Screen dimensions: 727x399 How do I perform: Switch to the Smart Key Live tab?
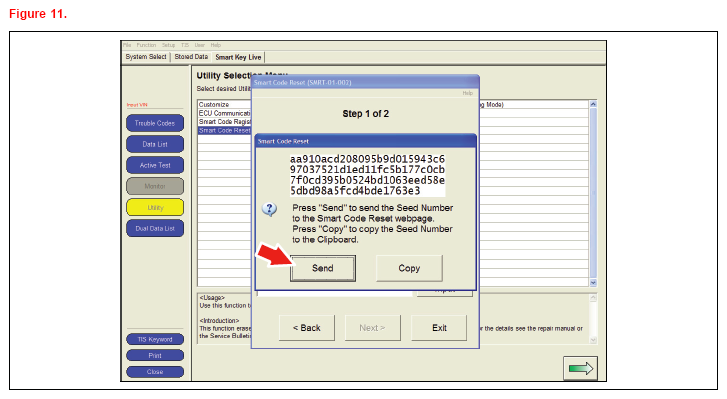tap(238, 57)
